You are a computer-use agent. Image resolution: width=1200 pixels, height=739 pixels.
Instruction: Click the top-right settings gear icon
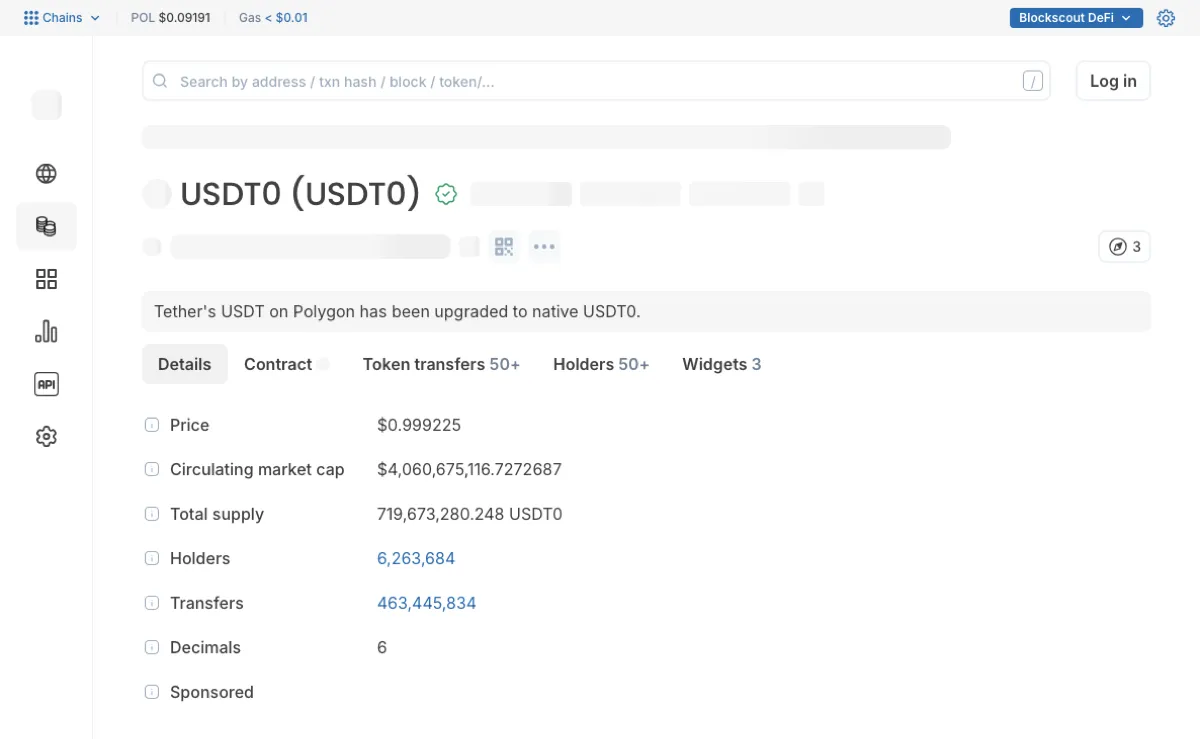pyautogui.click(x=1166, y=18)
